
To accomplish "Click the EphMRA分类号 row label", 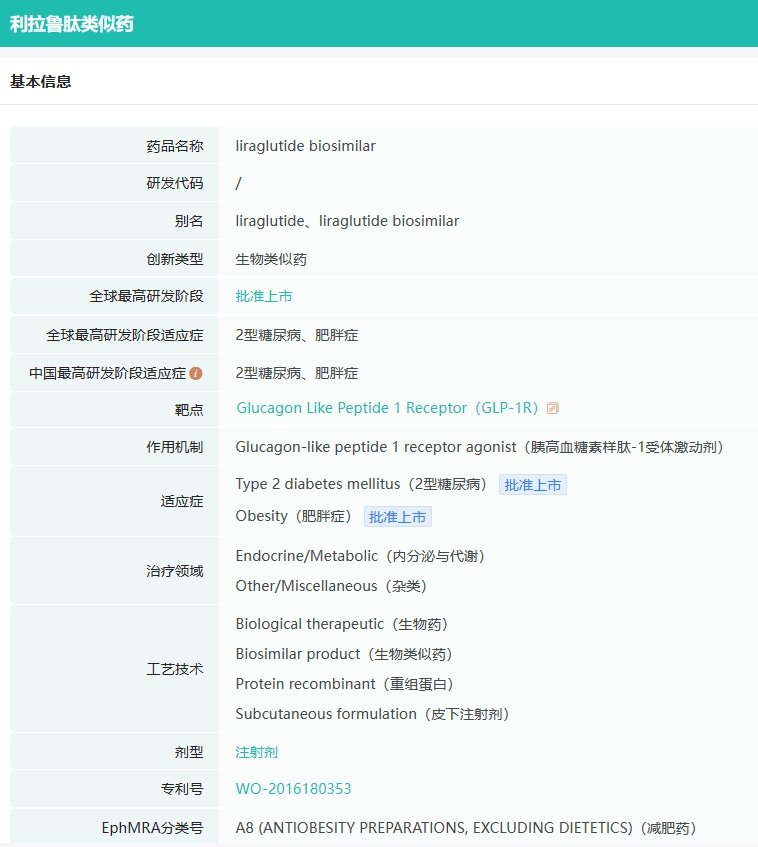I will point(152,828).
